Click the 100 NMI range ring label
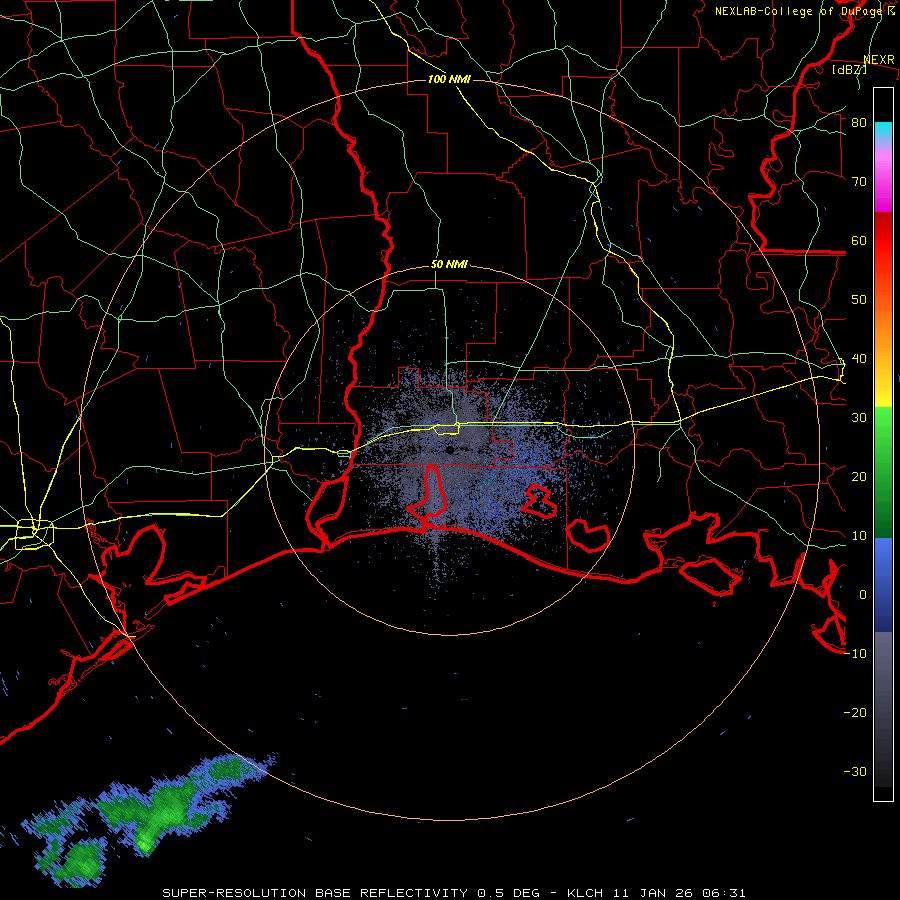 (x=449, y=79)
